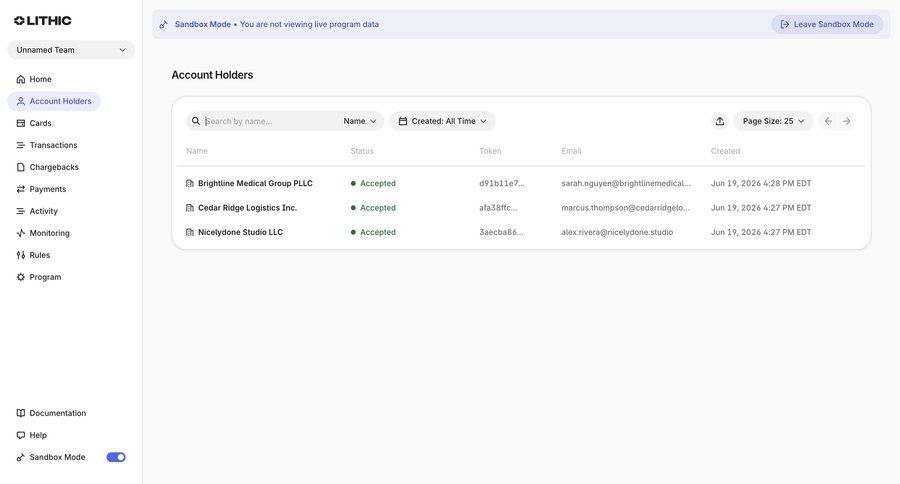
Task: Open Program settings in sidebar
Action: [38, 277]
